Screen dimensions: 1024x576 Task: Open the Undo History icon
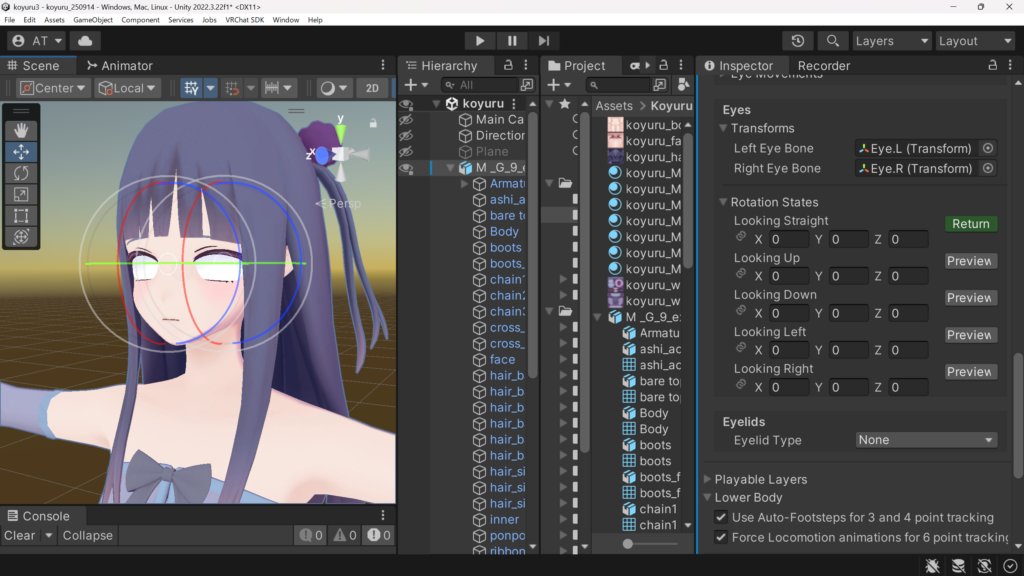click(797, 41)
